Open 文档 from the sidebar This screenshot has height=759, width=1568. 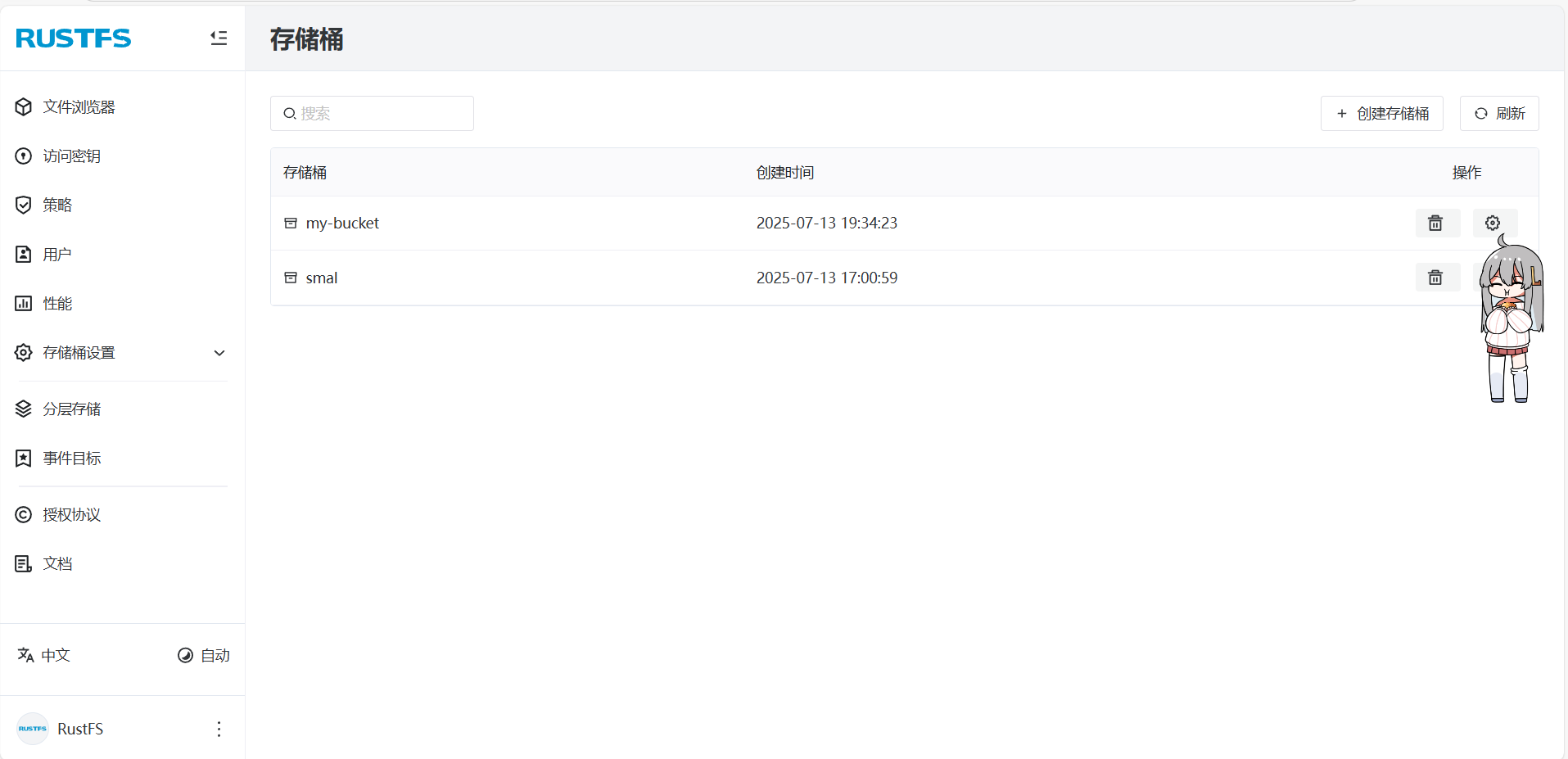(x=56, y=562)
